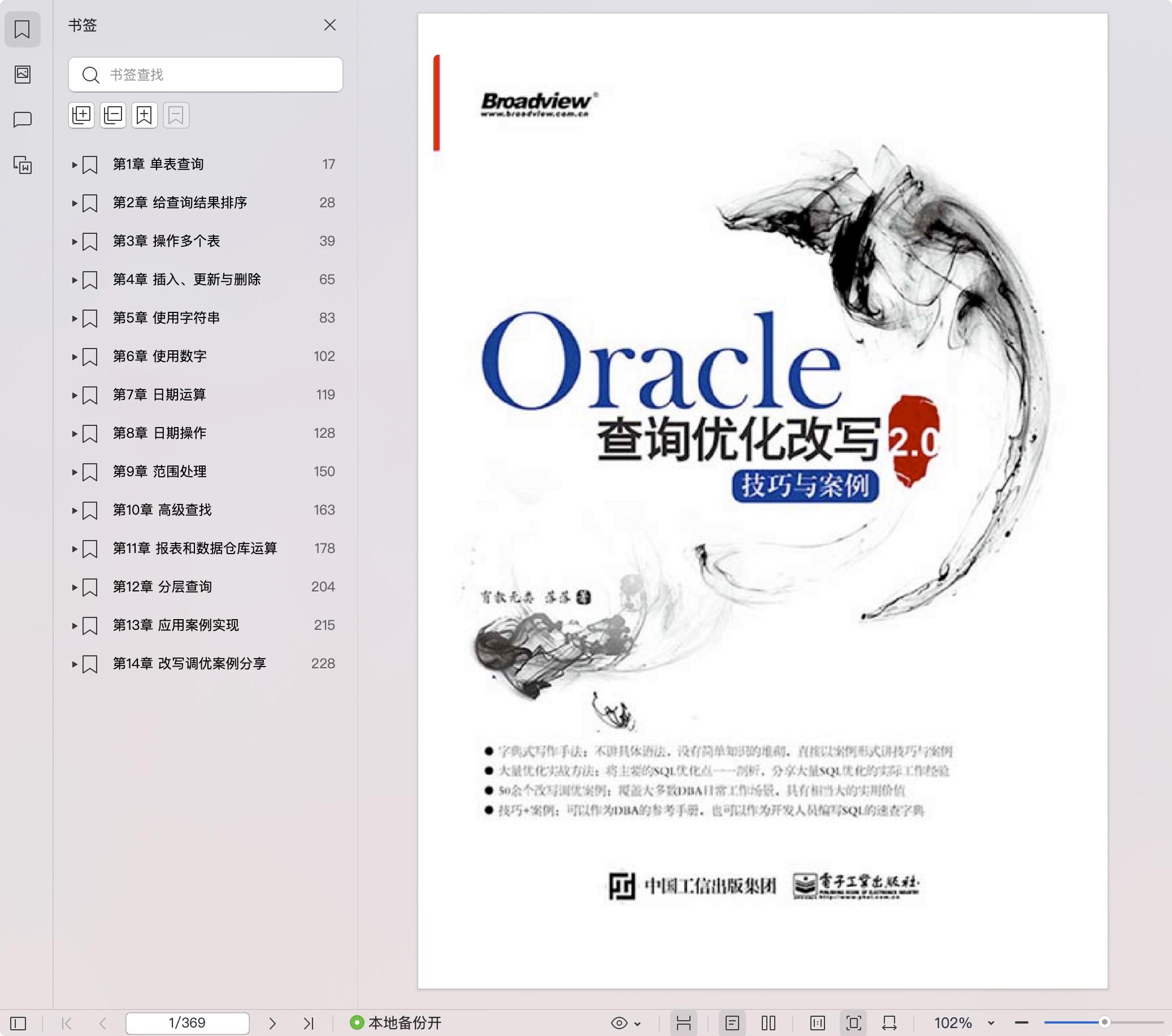The height and width of the screenshot is (1036, 1172).
Task: Jump to 第12章 分层查询
Action: (x=162, y=586)
